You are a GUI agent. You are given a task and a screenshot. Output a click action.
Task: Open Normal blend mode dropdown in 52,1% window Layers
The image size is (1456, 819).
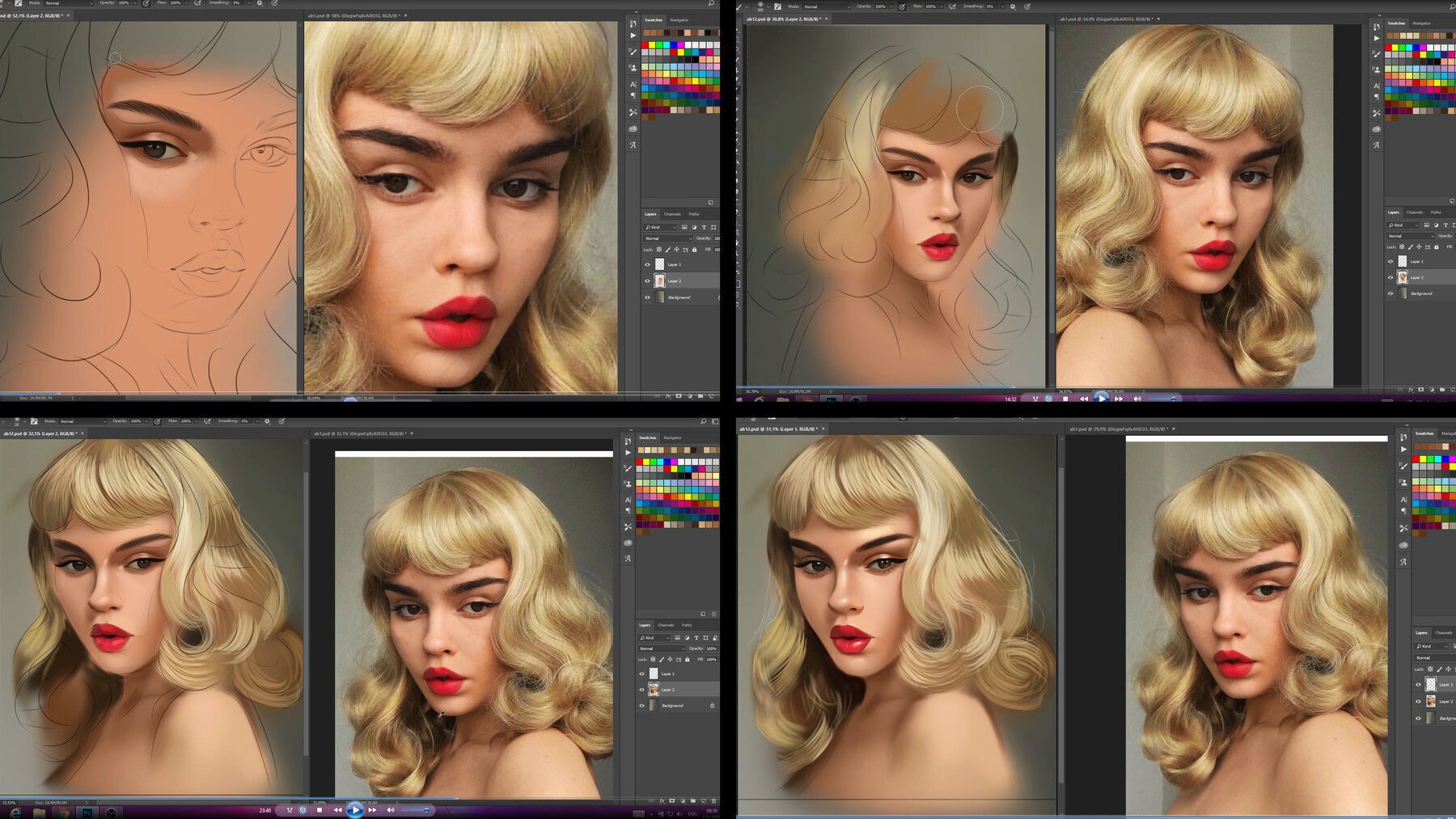(x=668, y=239)
